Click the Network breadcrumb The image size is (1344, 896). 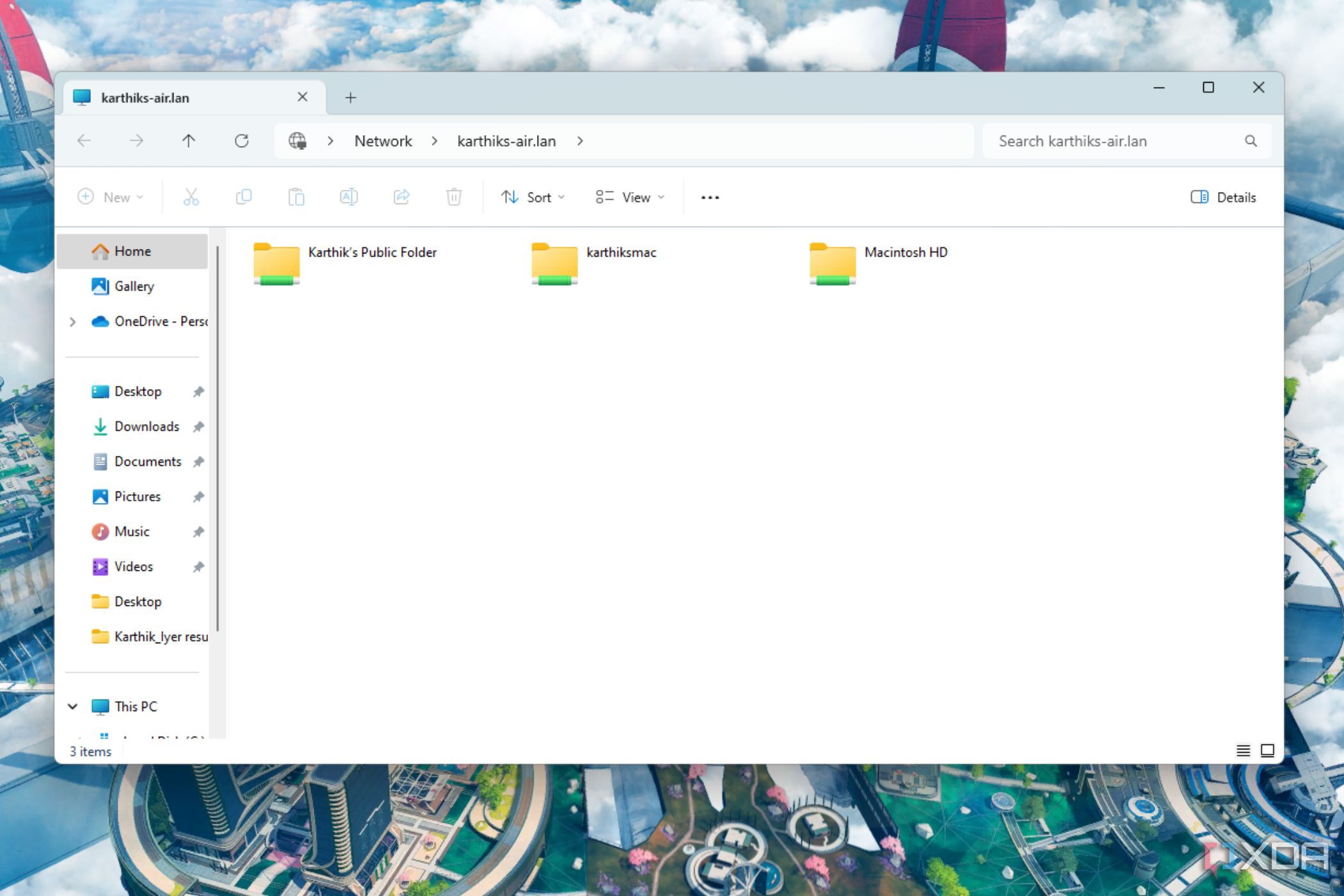383,141
